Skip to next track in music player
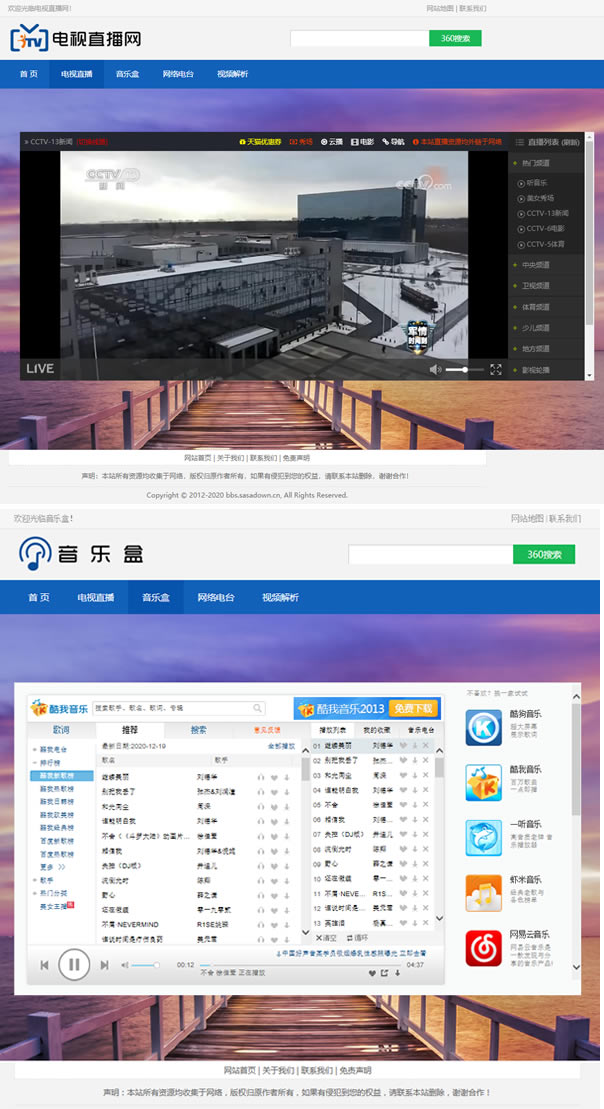This screenshot has width=604, height=1109. click(105, 965)
